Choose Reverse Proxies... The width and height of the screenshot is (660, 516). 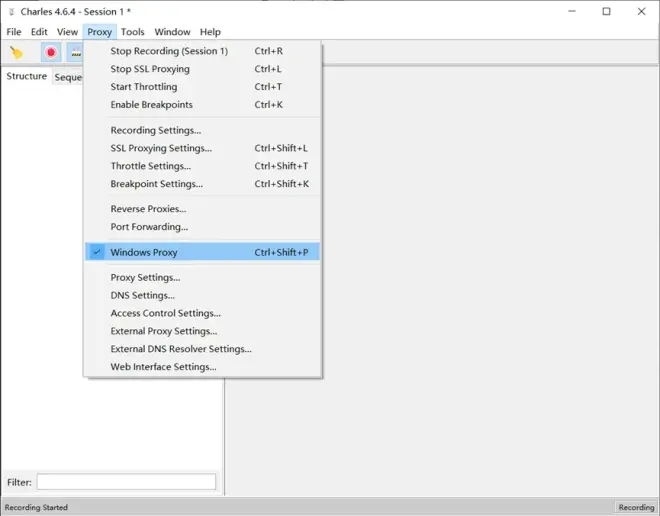tap(202, 209)
